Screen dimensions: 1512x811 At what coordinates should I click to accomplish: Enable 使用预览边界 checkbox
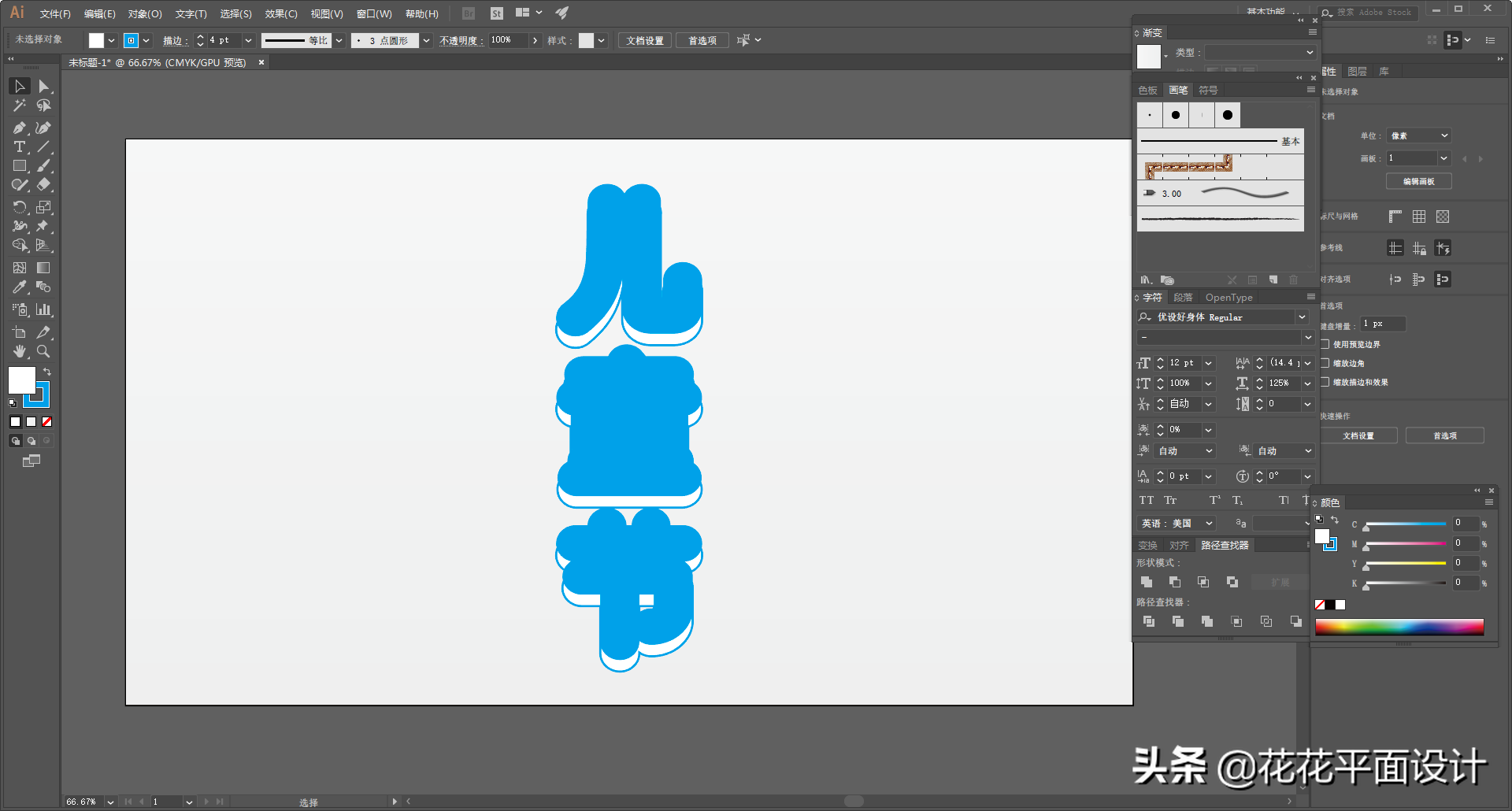click(x=1325, y=344)
